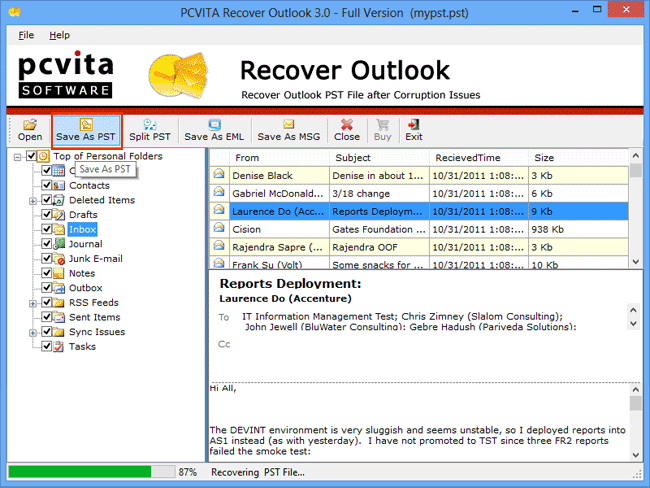Open the Help menu

coord(59,35)
